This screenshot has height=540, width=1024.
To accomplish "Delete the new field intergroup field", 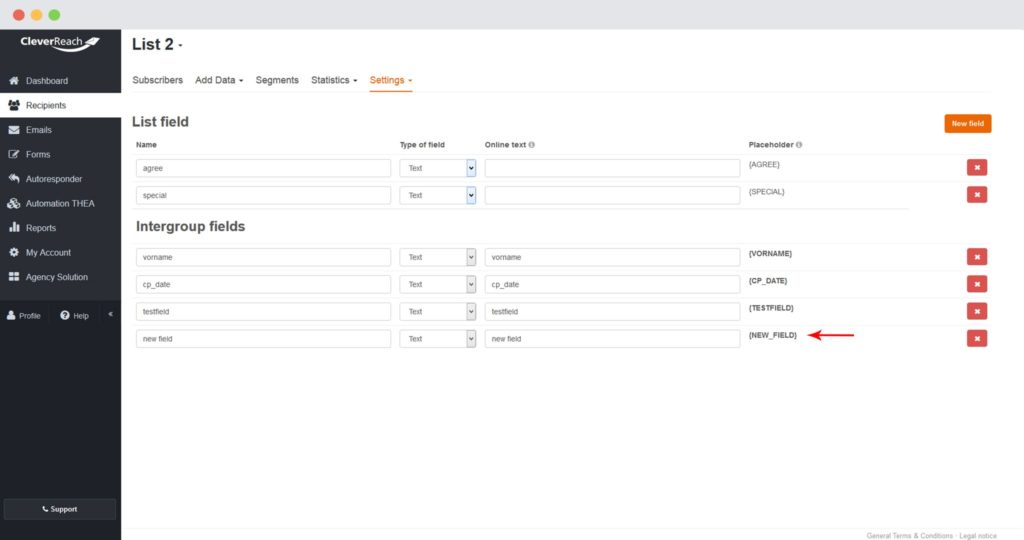I will pyautogui.click(x=977, y=338).
